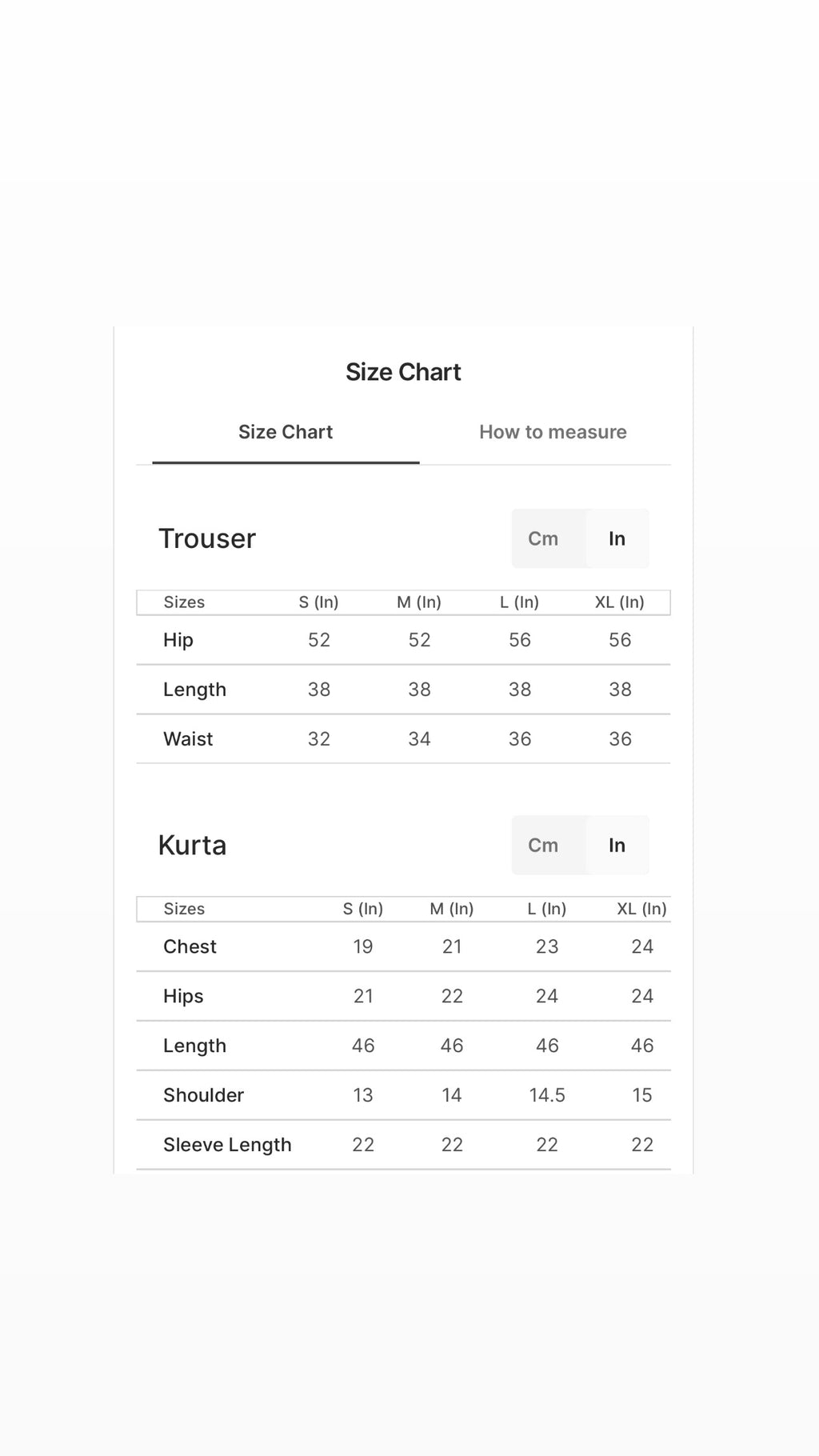Switch Trouser measurements to Cm
The height and width of the screenshot is (1456, 819).
coord(543,538)
